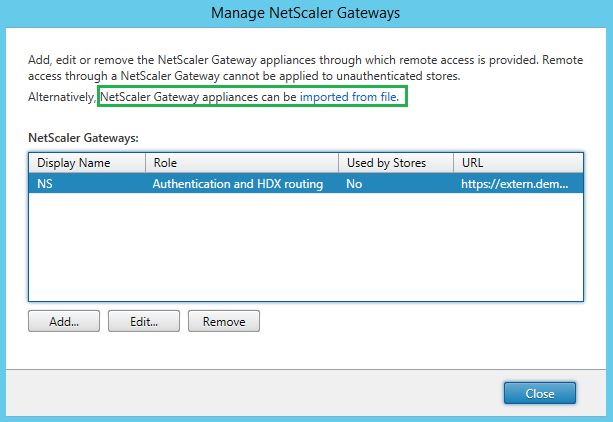Click the remote access description paragraph
Screen dimensions: 613x422
[x=300, y=67]
